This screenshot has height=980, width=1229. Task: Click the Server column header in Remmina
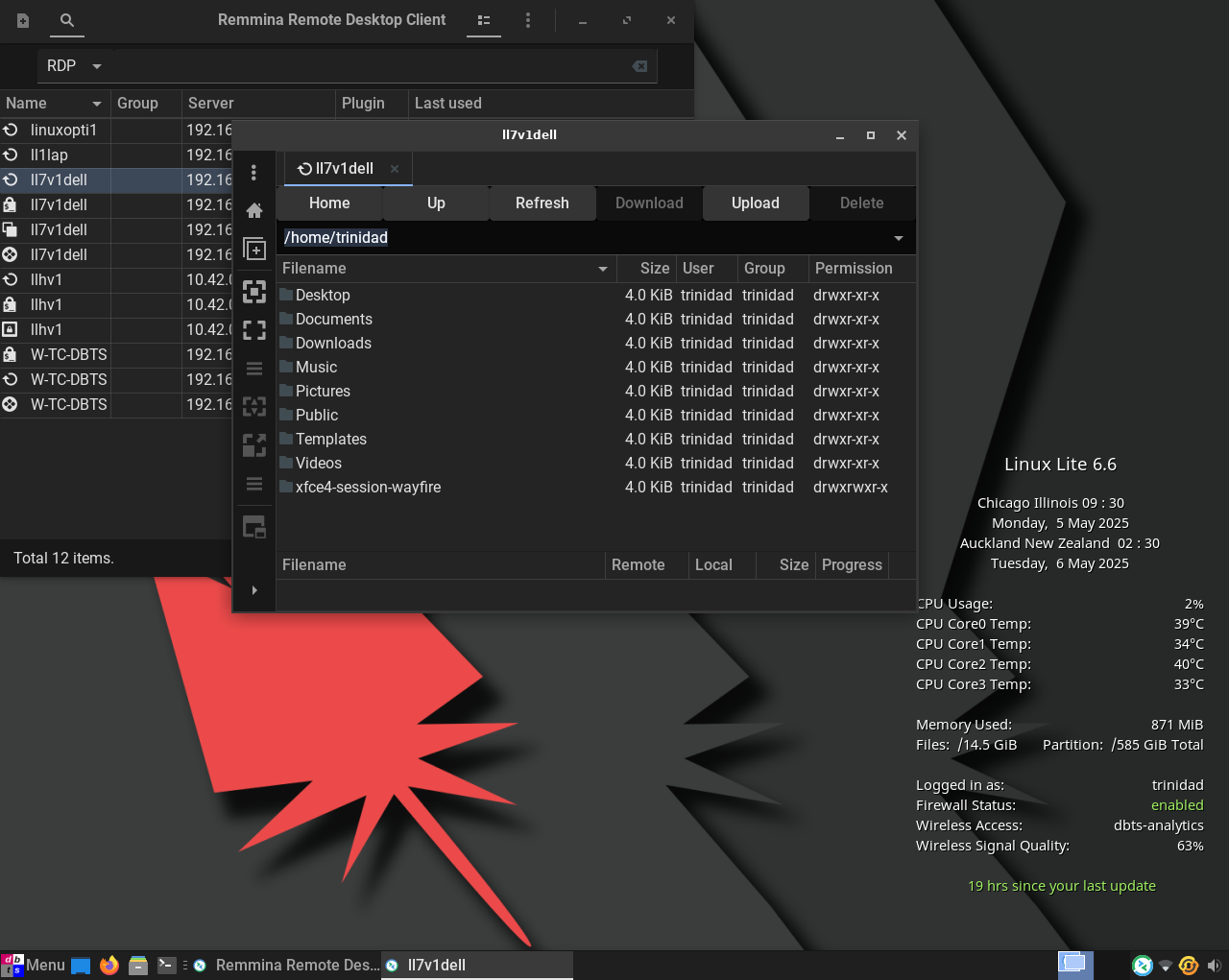click(258, 104)
